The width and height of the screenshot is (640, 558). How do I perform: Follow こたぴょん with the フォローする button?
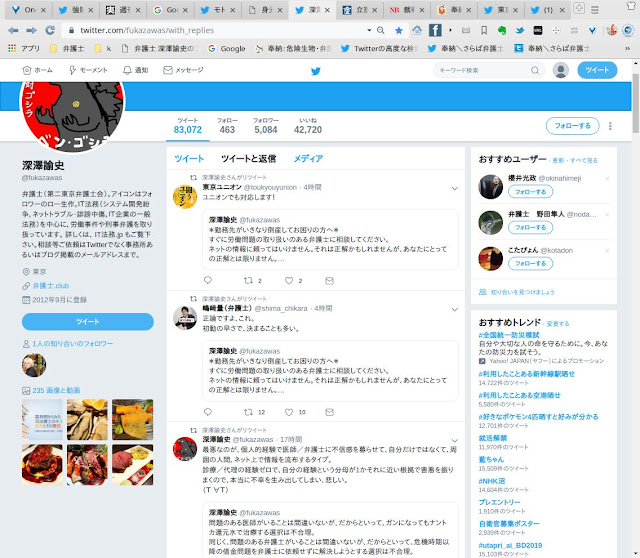530,263
